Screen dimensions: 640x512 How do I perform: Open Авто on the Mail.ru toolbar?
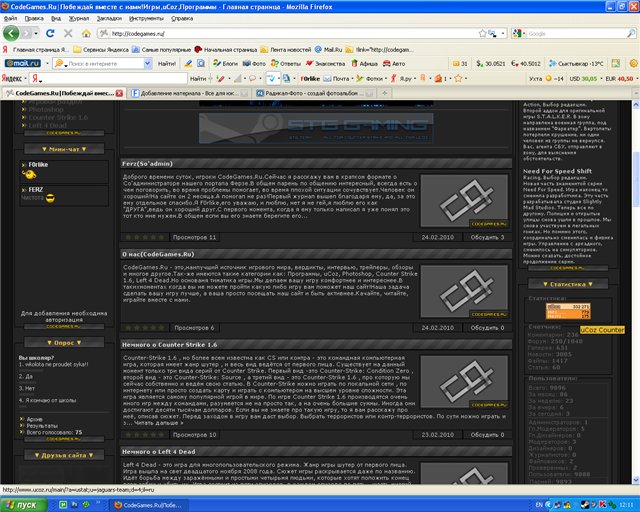click(394, 64)
